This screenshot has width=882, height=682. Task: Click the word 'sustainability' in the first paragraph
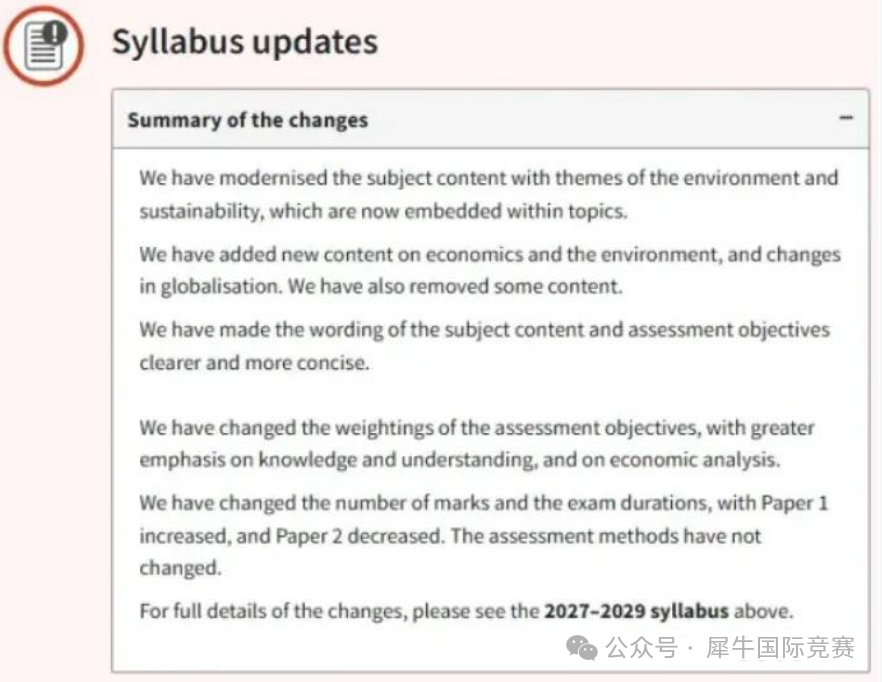pos(197,212)
